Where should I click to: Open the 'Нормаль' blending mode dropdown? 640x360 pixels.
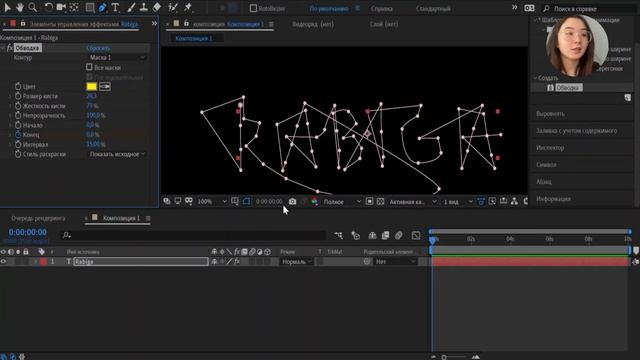(x=297, y=261)
